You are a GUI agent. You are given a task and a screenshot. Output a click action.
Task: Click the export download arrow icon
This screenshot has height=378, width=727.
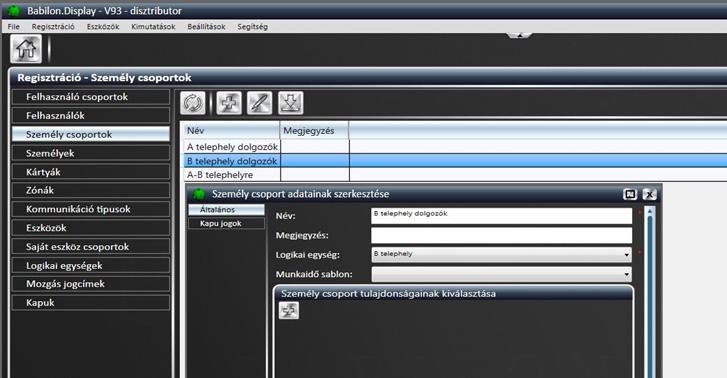click(x=291, y=103)
